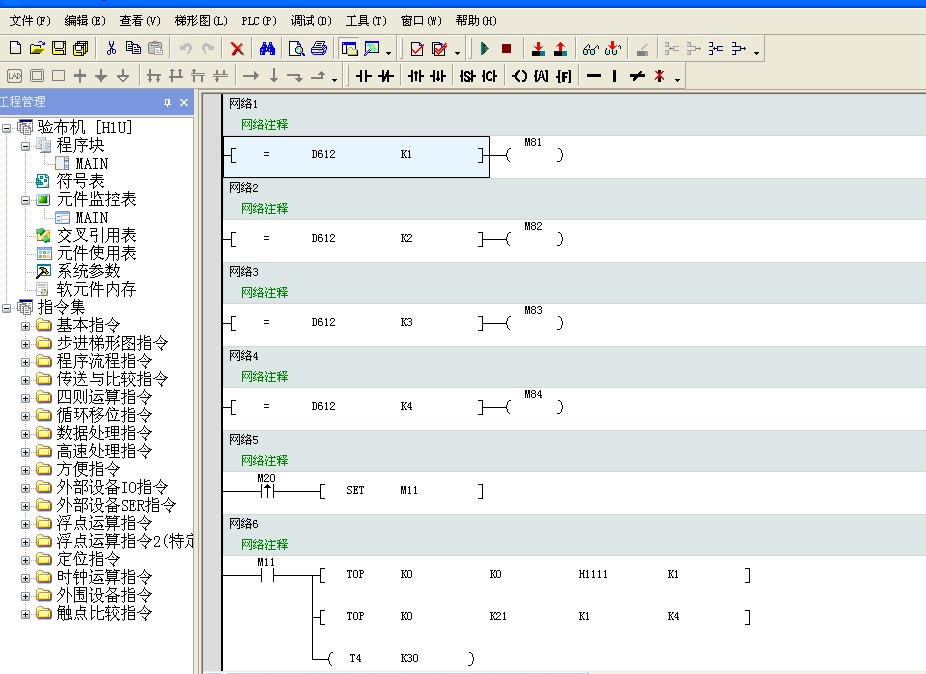Expand the 定位指令 folder
The height and width of the screenshot is (674, 926).
pos(26,559)
